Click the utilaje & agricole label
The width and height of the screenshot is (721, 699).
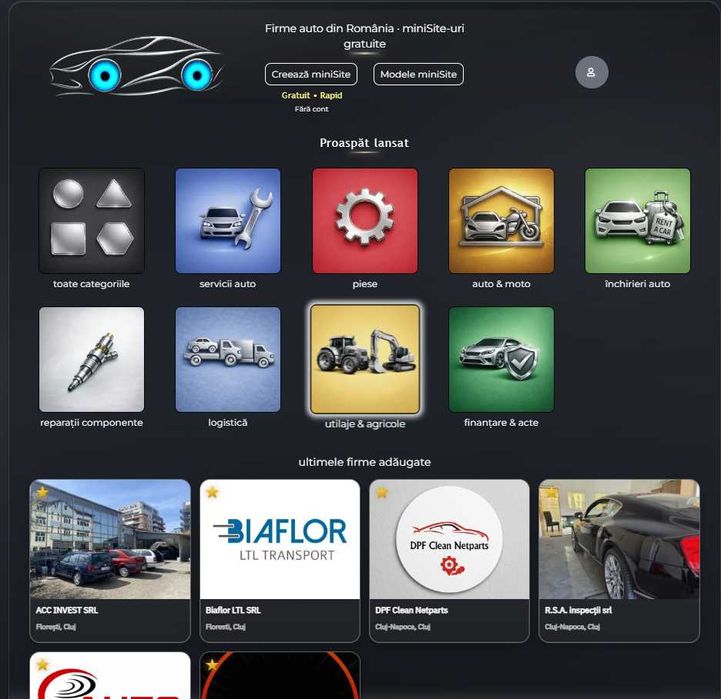[365, 424]
